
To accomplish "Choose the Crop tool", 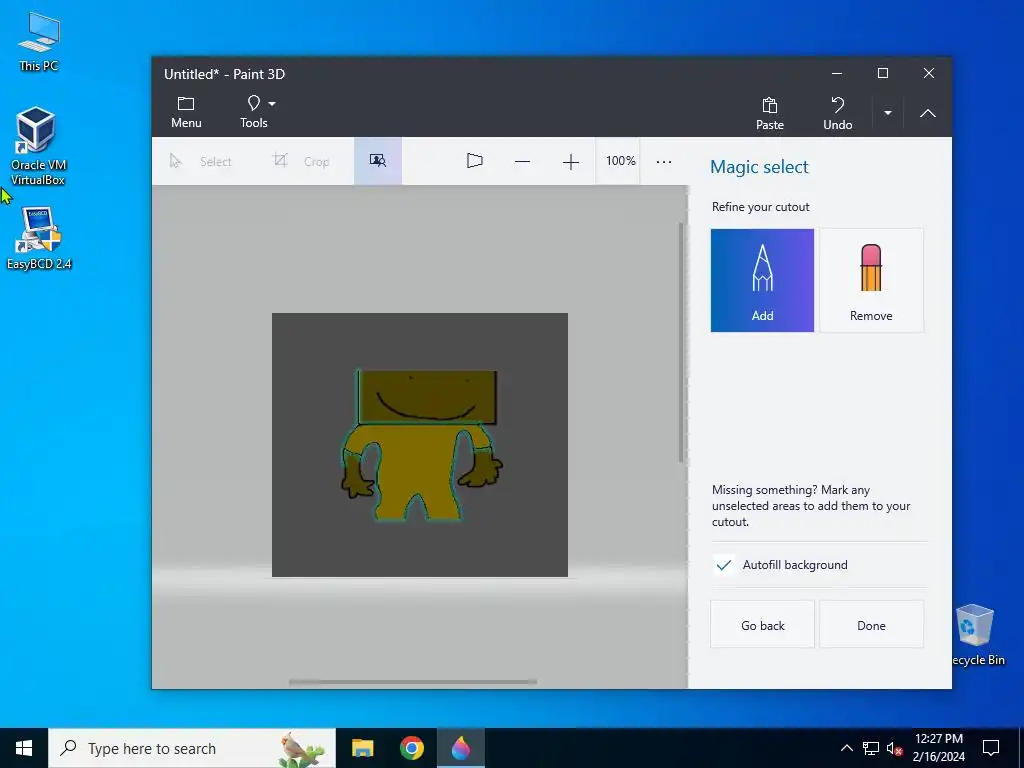I will click(x=301, y=161).
